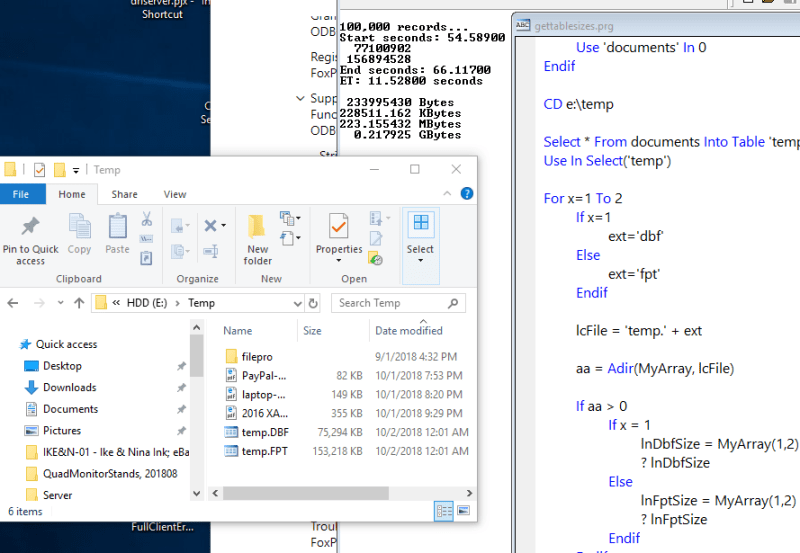Image resolution: width=800 pixels, height=553 pixels.
Task: Click the gettablesizes.prg window title
Action: coord(574,26)
